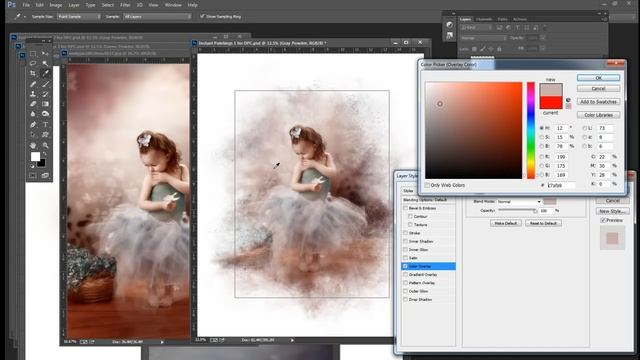Toggle Preview checkbox in Layer Style
Screen dimensions: 640x360
pos(603,220)
